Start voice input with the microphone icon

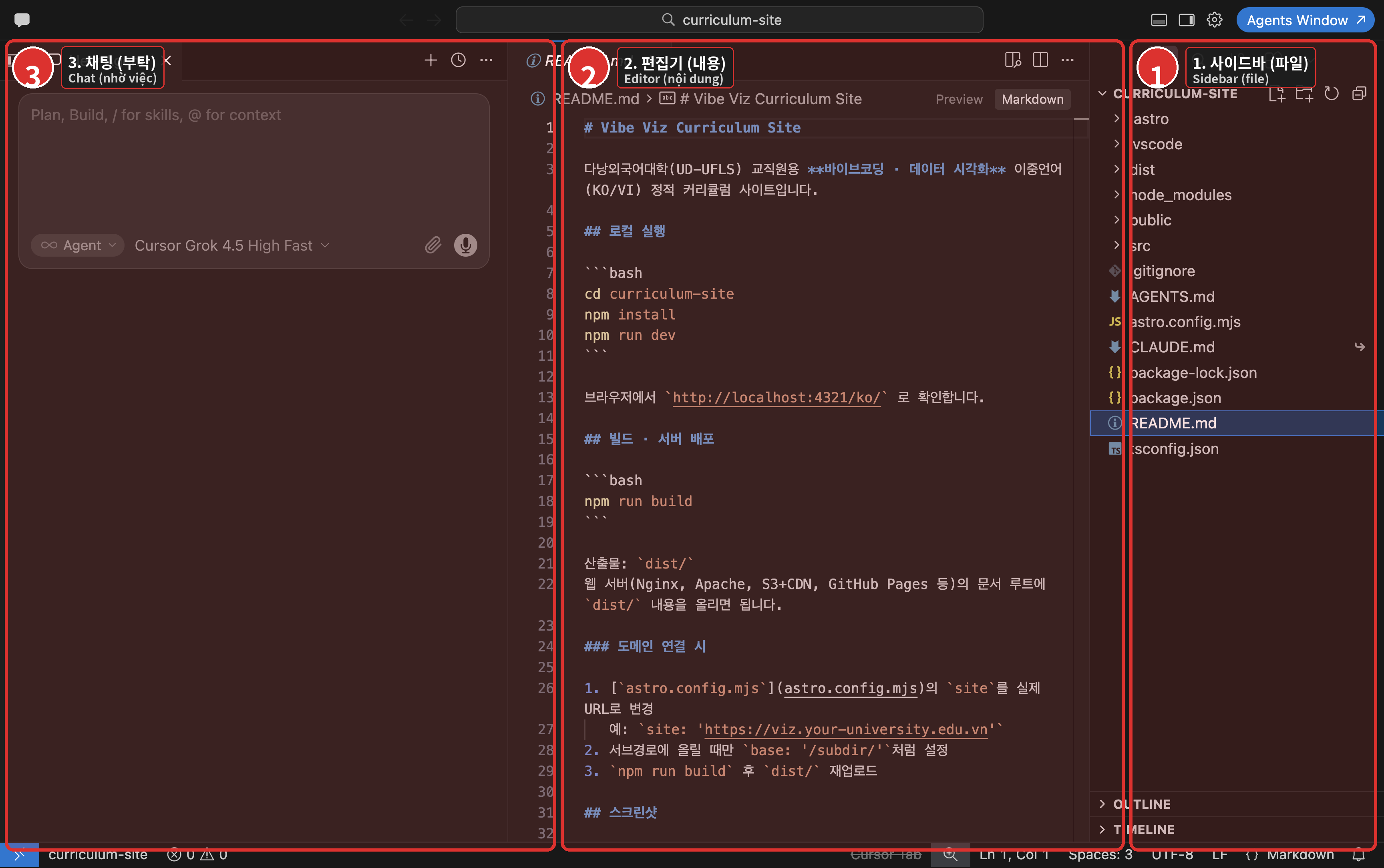tap(466, 245)
